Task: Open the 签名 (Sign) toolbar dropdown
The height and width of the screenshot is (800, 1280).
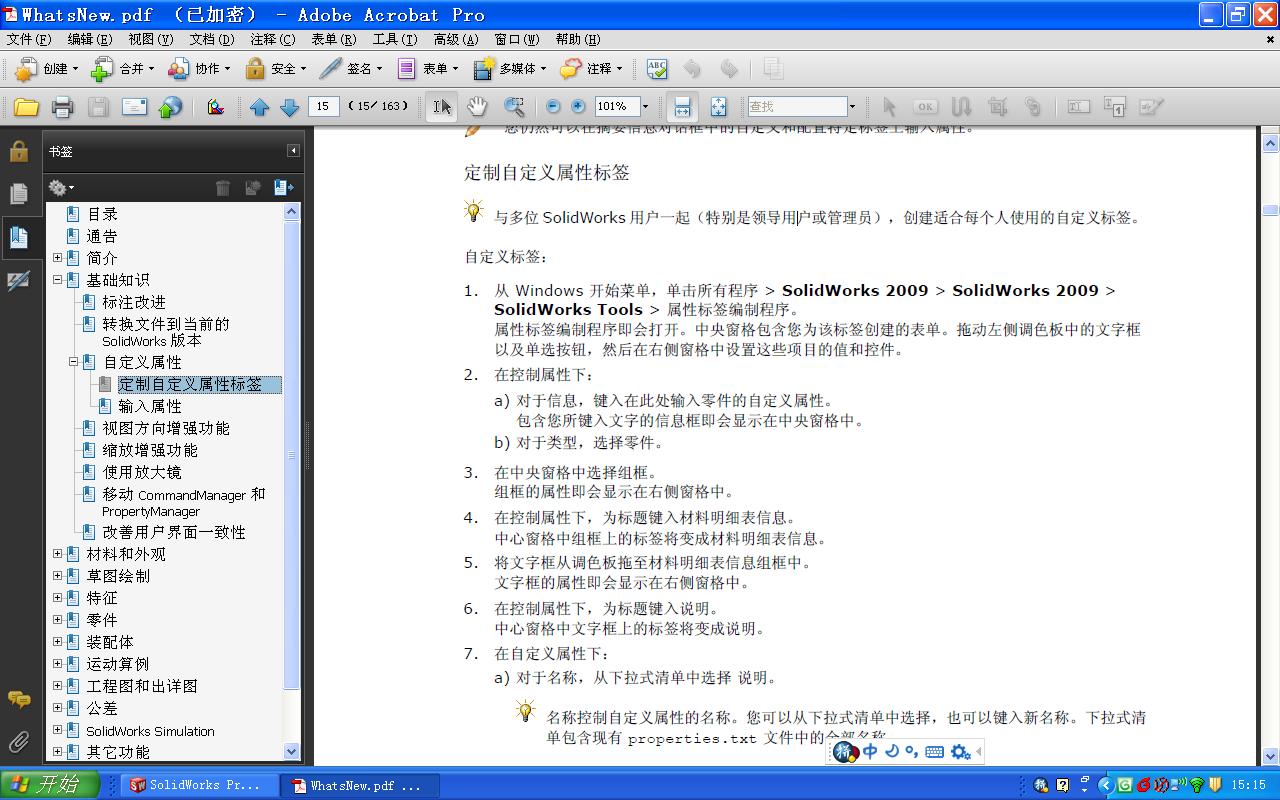Action: point(351,69)
